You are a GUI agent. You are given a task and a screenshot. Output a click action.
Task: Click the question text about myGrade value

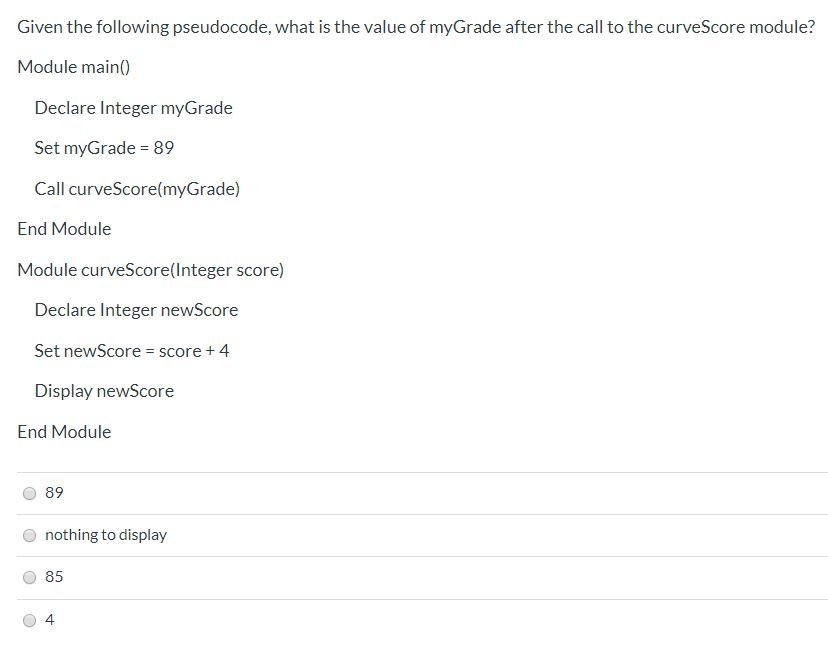click(416, 27)
